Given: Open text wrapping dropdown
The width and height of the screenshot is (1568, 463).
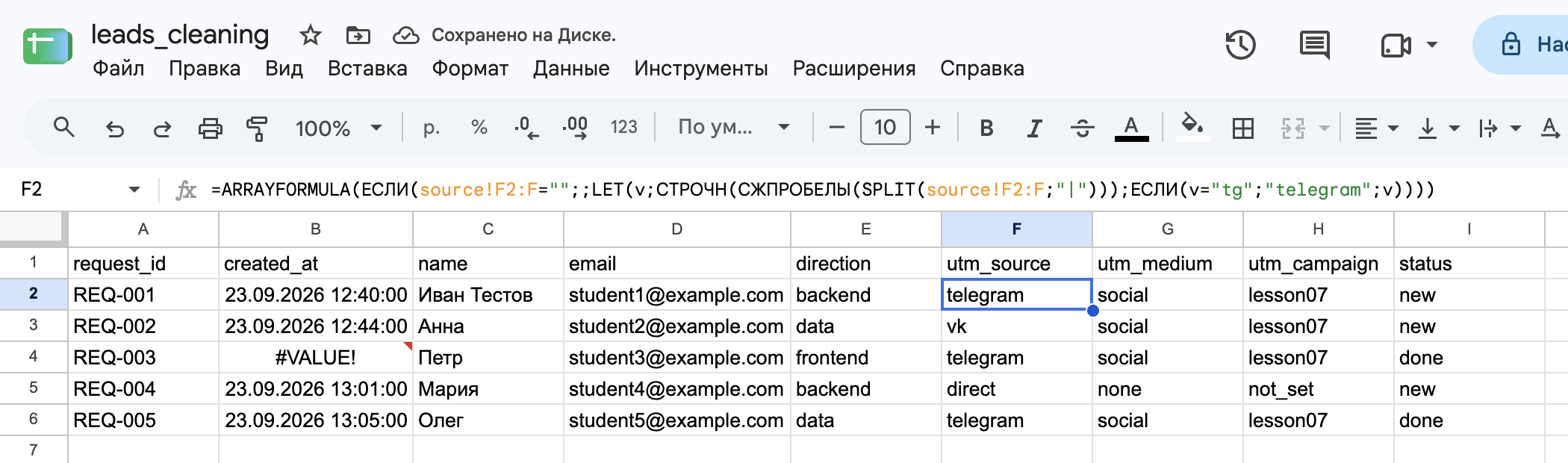Looking at the screenshot, I should tap(1499, 128).
